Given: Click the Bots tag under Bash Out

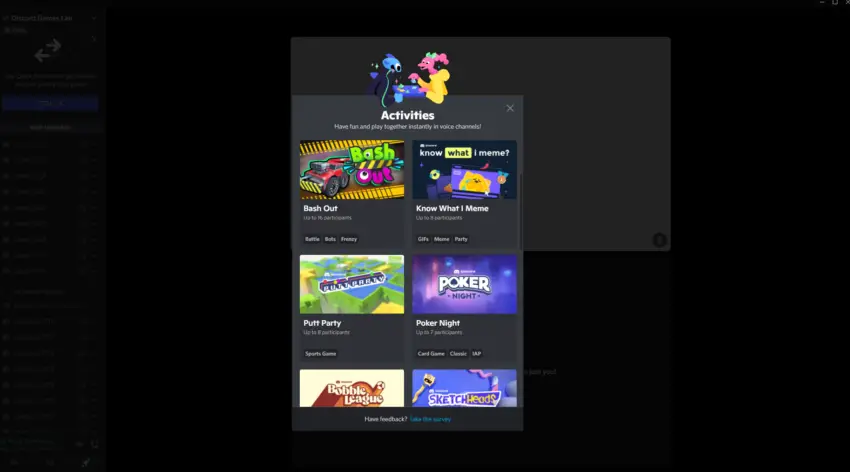Looking at the screenshot, I should pos(330,239).
